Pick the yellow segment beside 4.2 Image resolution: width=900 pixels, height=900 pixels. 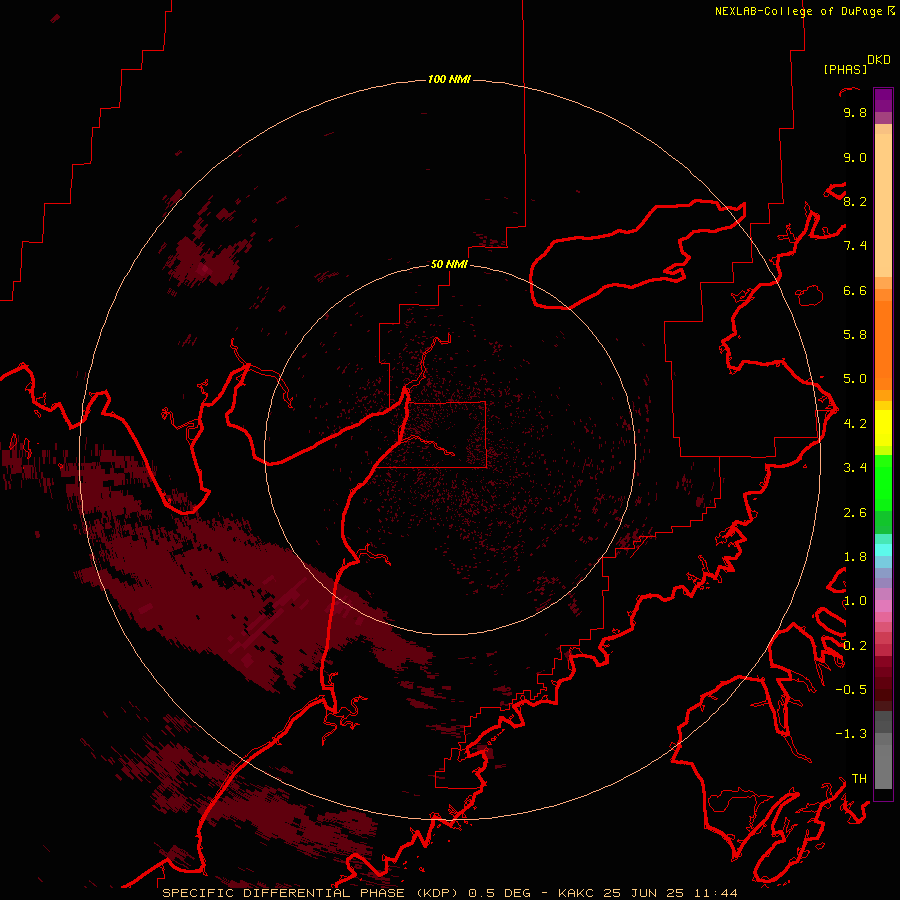(883, 428)
